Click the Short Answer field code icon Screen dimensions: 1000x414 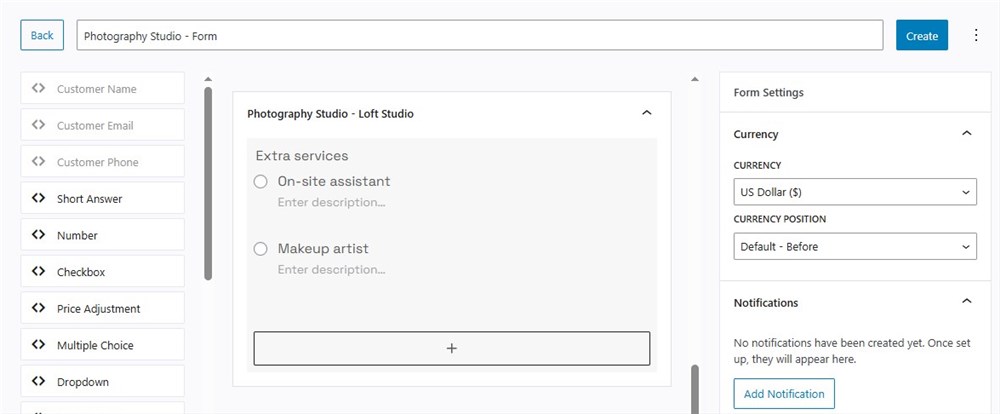38,198
